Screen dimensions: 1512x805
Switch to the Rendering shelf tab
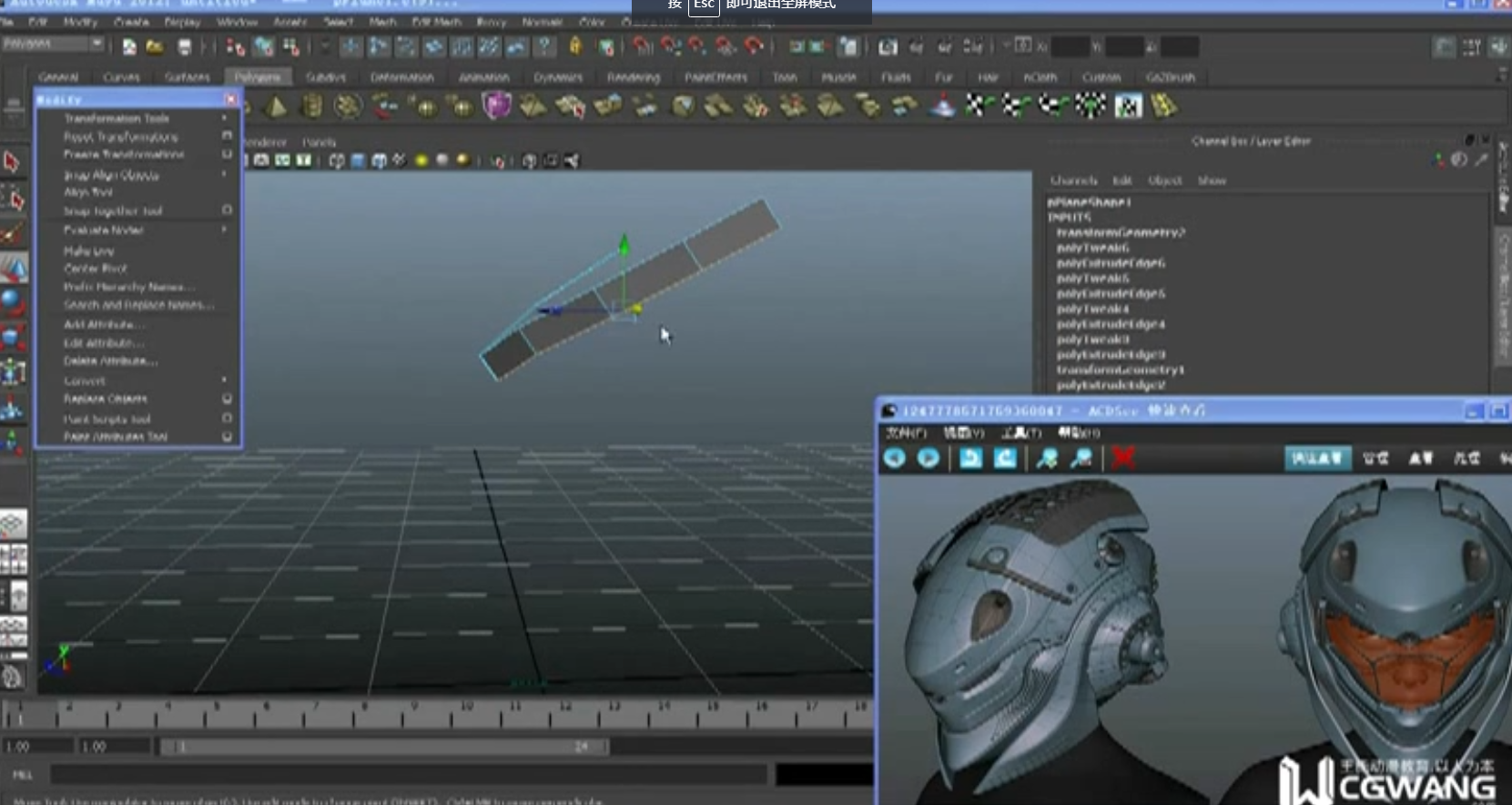pyautogui.click(x=634, y=77)
